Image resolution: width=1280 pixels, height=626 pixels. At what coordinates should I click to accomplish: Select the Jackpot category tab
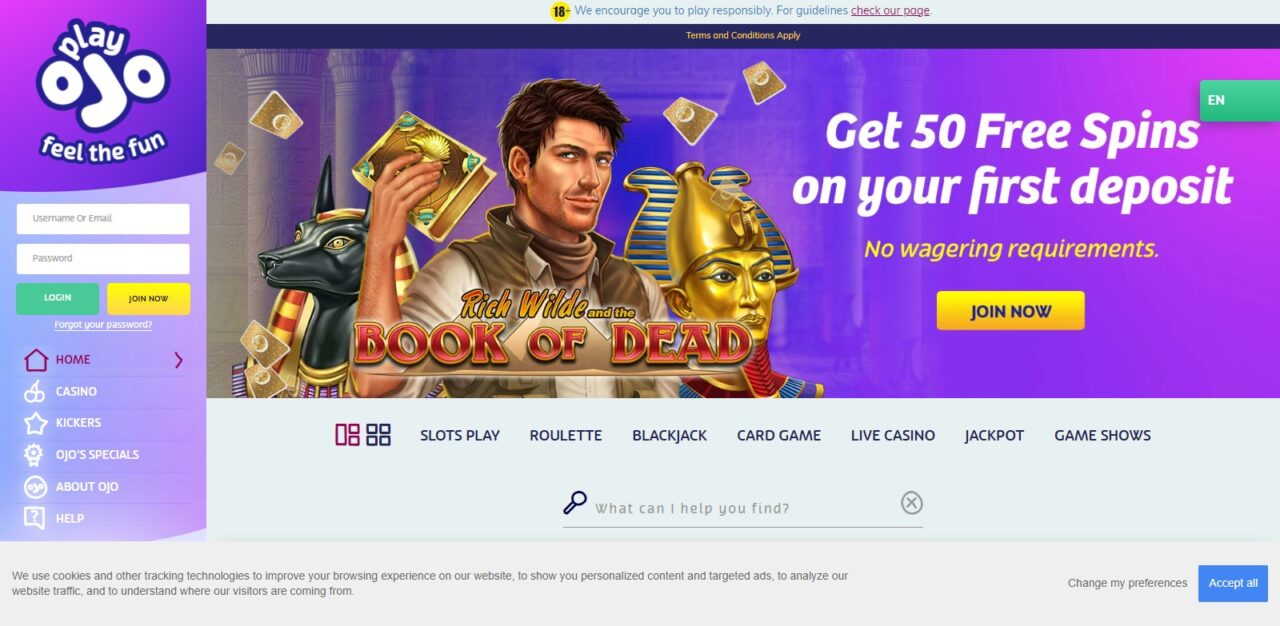[x=994, y=435]
